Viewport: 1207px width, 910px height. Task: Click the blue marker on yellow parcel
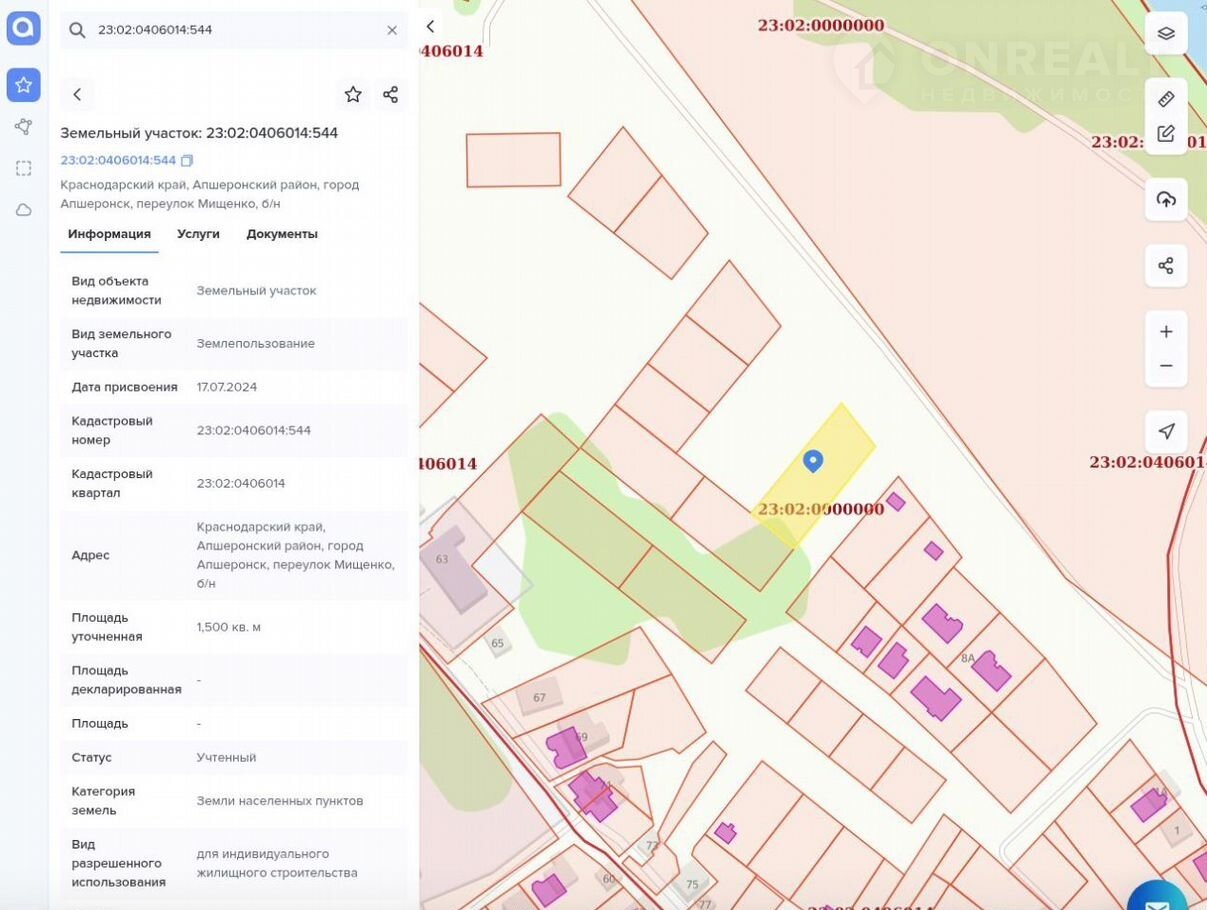click(x=813, y=460)
